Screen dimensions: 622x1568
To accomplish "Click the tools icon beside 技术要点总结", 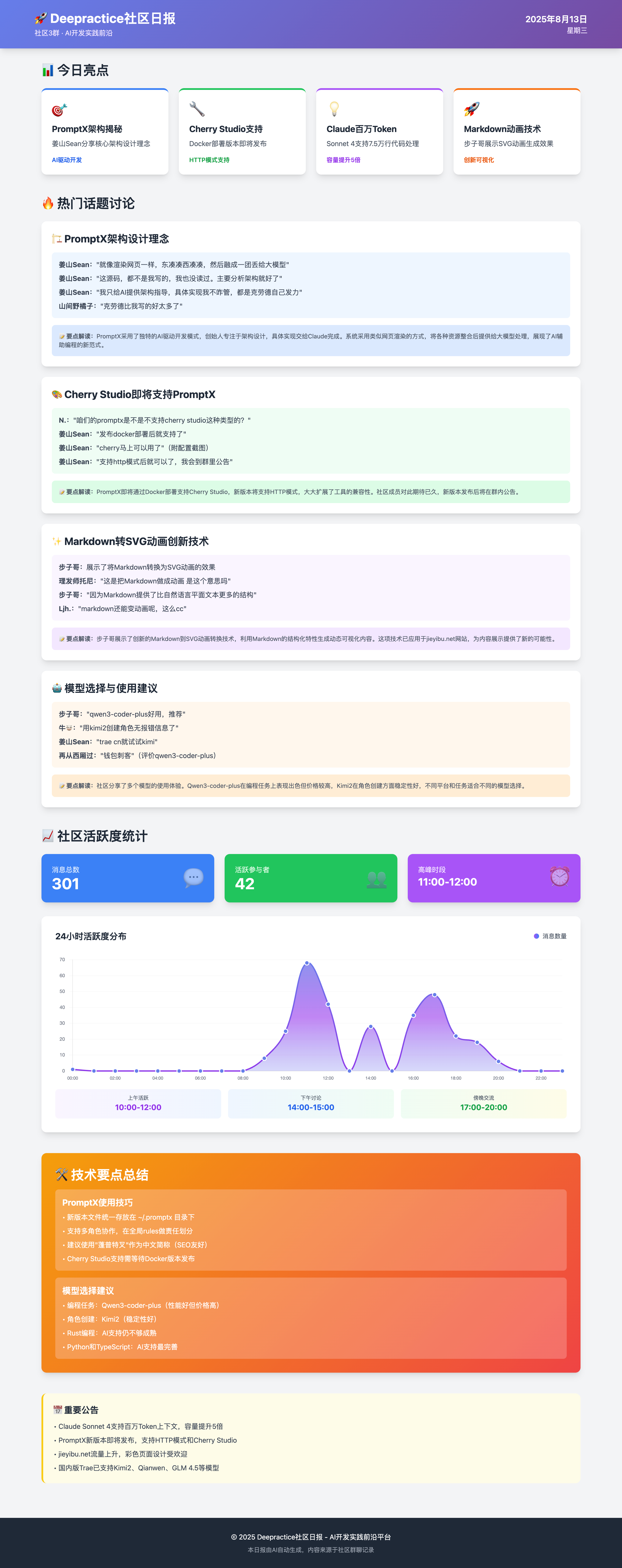I will pyautogui.click(x=62, y=1175).
